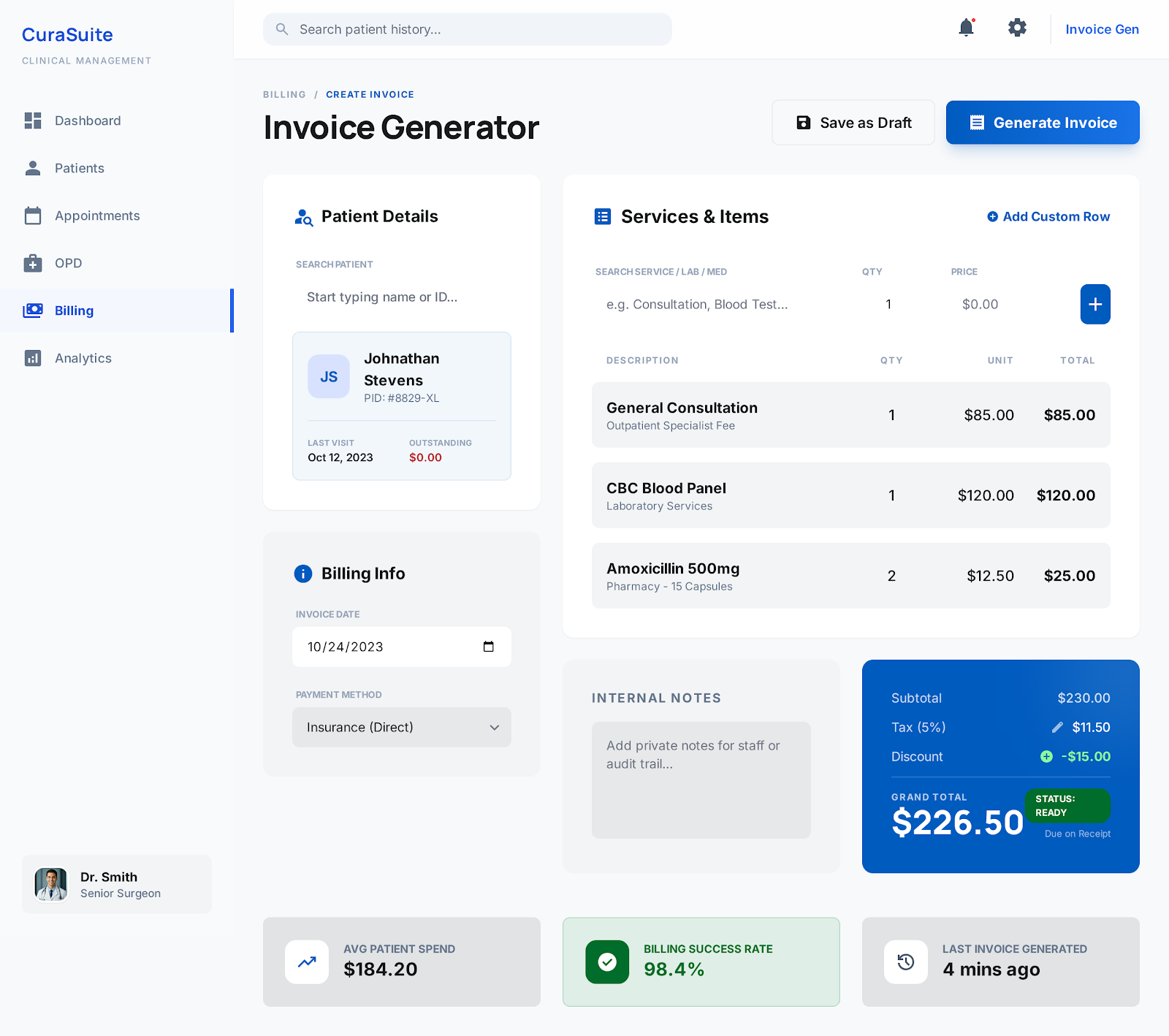
Task: Open Dr. Smith profile card
Action: tap(117, 884)
